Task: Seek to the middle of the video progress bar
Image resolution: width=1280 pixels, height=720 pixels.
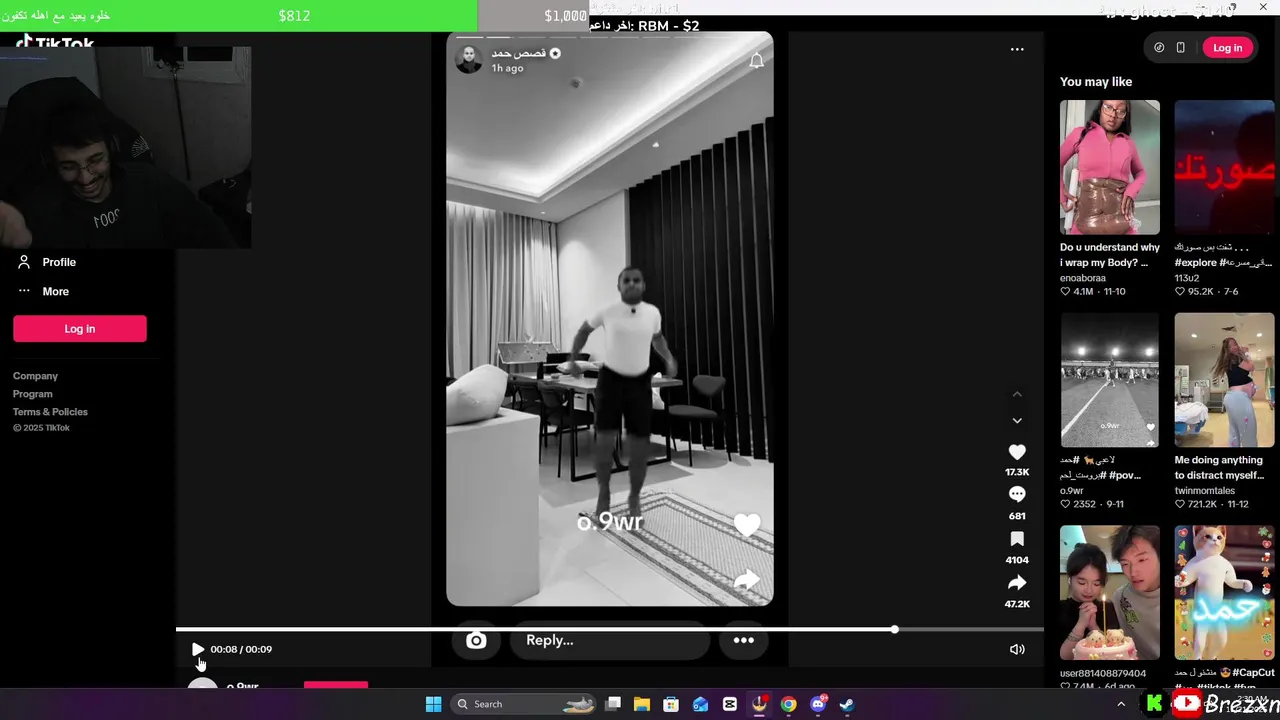Action: pyautogui.click(x=610, y=629)
